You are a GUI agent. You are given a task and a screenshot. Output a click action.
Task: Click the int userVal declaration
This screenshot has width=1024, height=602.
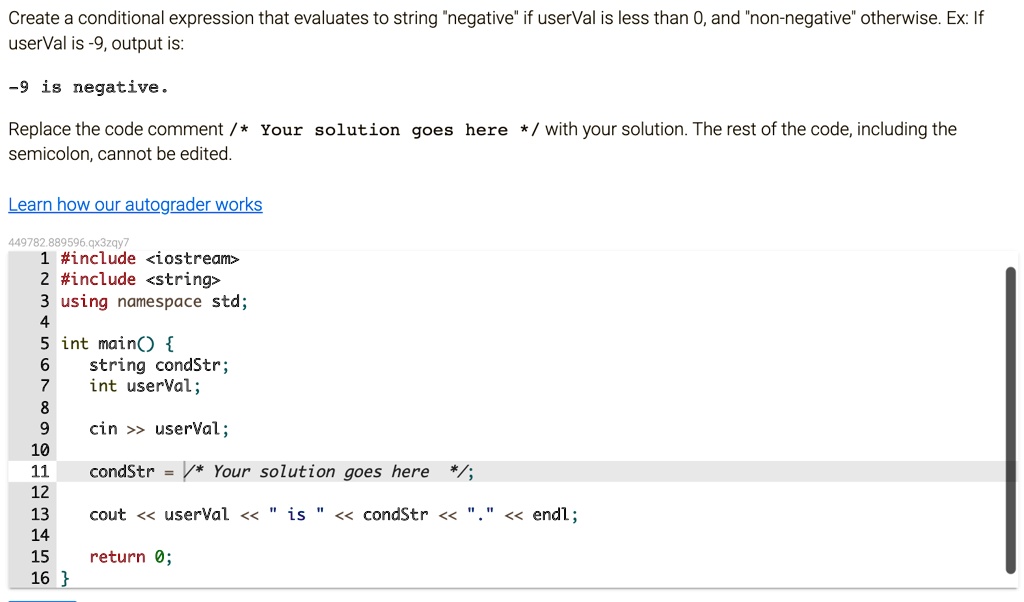(145, 386)
